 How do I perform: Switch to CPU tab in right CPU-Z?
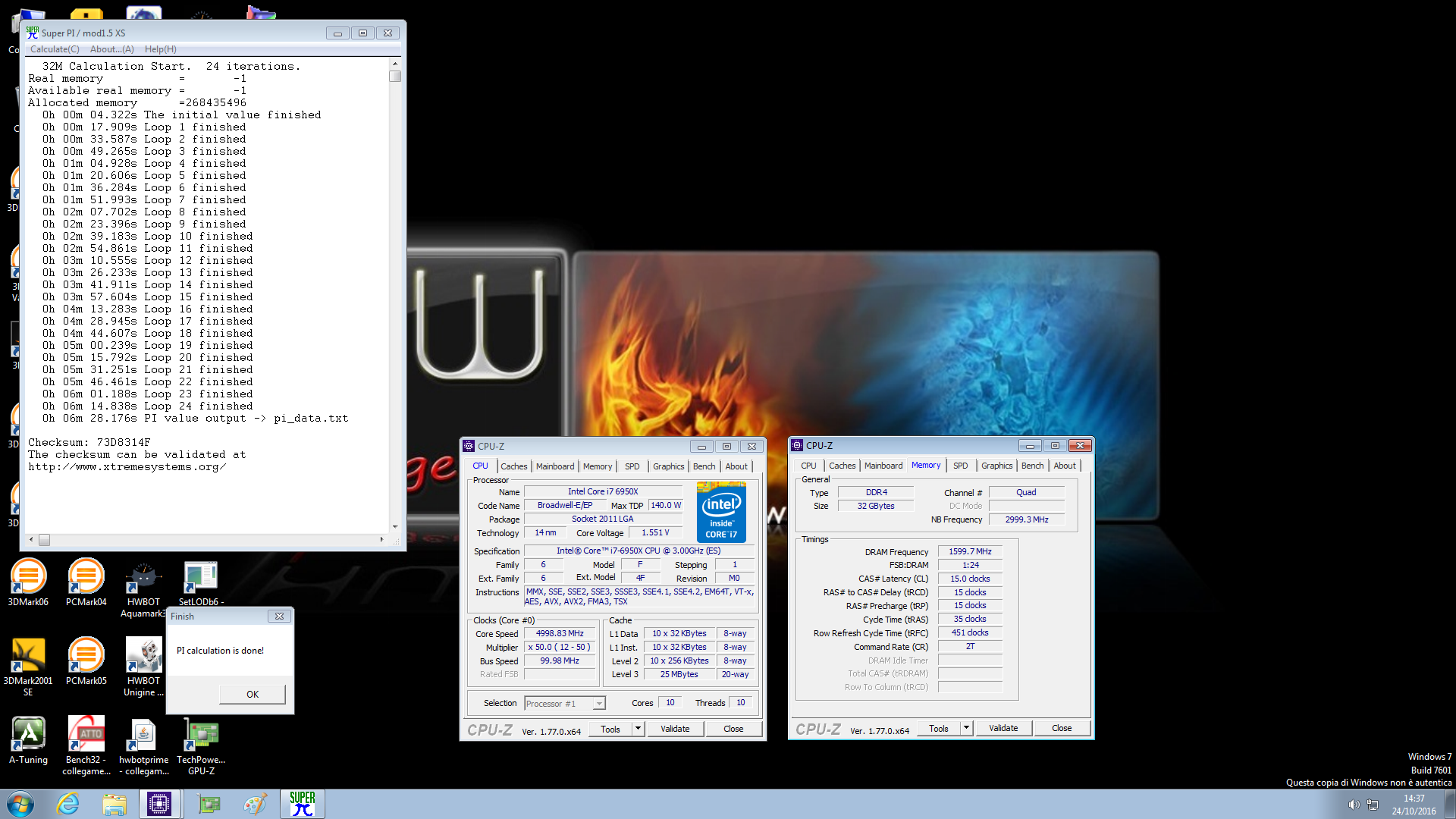tap(808, 466)
